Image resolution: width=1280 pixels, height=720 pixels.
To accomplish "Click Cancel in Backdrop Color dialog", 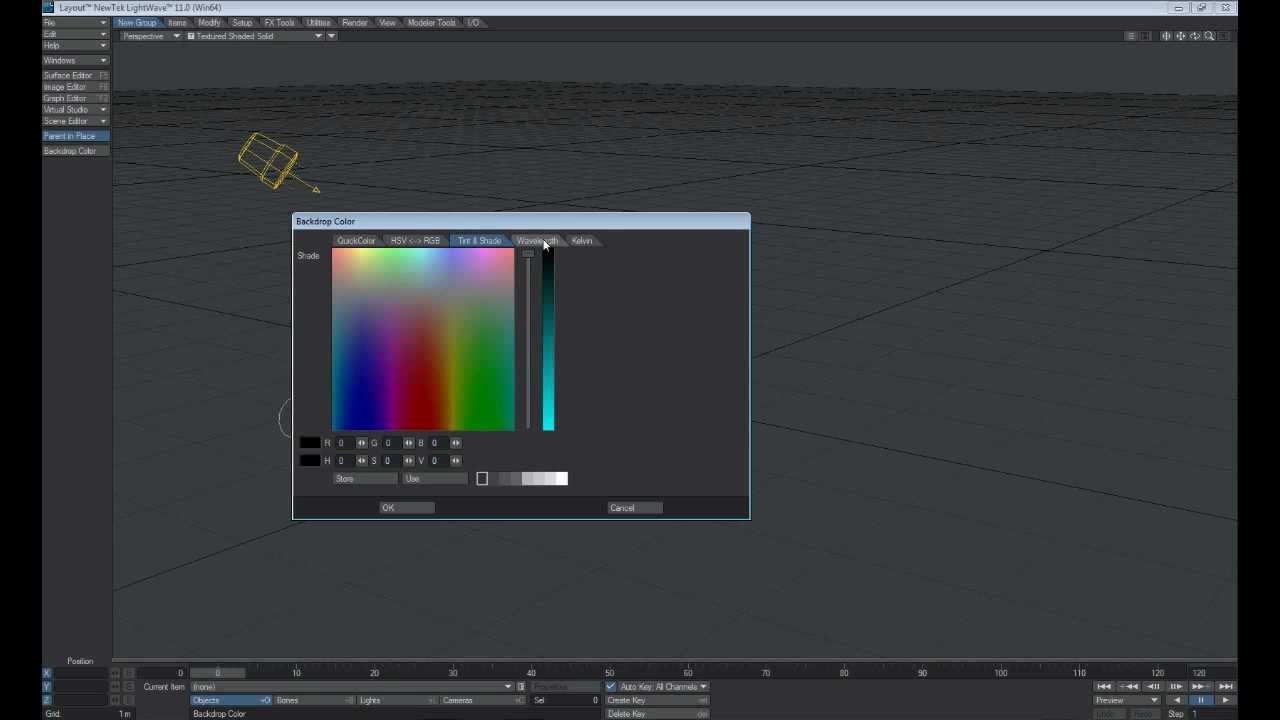I will pyautogui.click(x=635, y=508).
